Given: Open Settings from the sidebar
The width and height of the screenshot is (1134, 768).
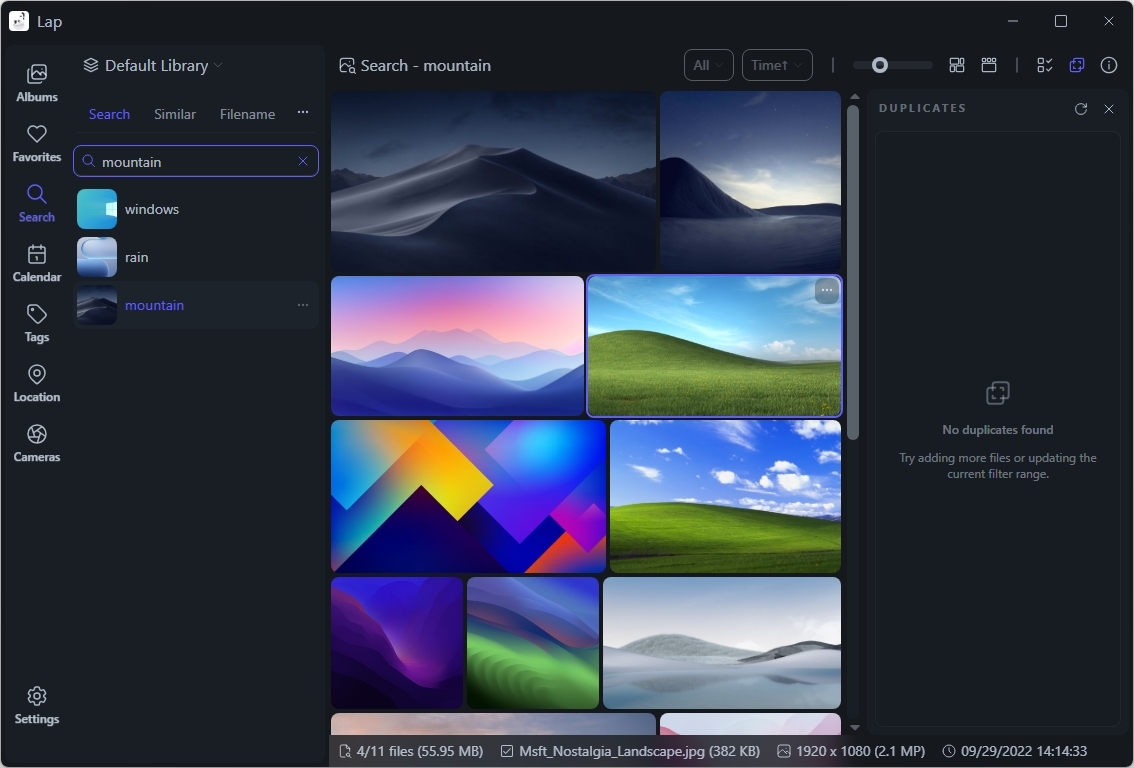Looking at the screenshot, I should (37, 705).
